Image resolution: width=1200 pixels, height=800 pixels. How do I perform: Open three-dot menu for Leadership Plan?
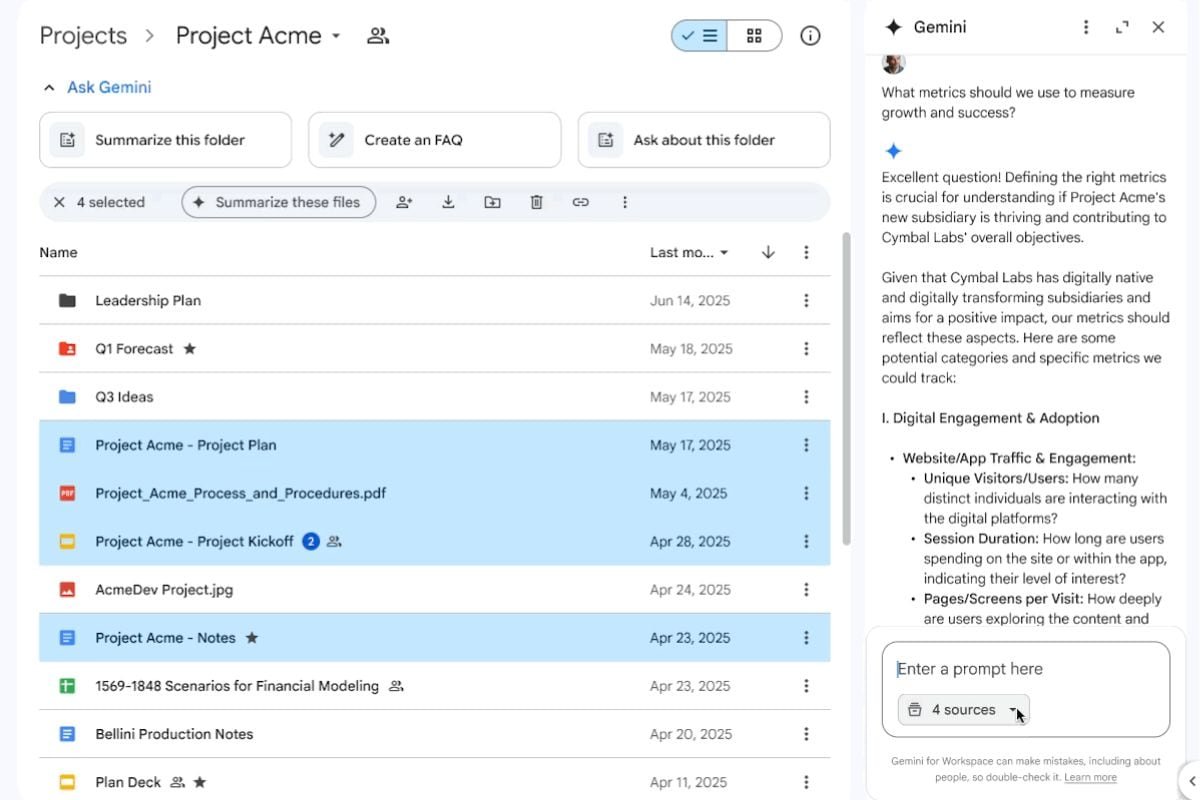click(806, 301)
